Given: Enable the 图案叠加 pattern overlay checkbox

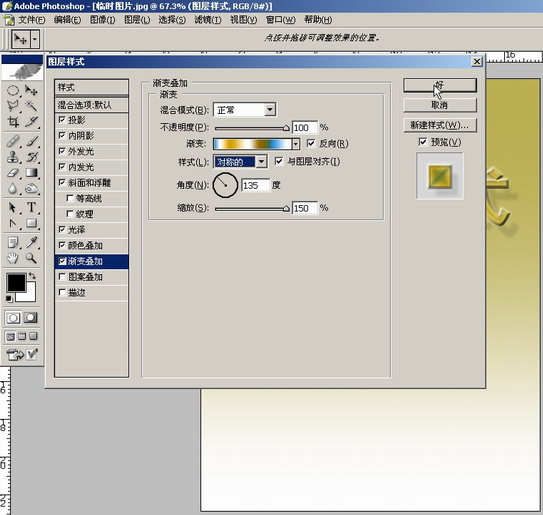Looking at the screenshot, I should pos(62,276).
